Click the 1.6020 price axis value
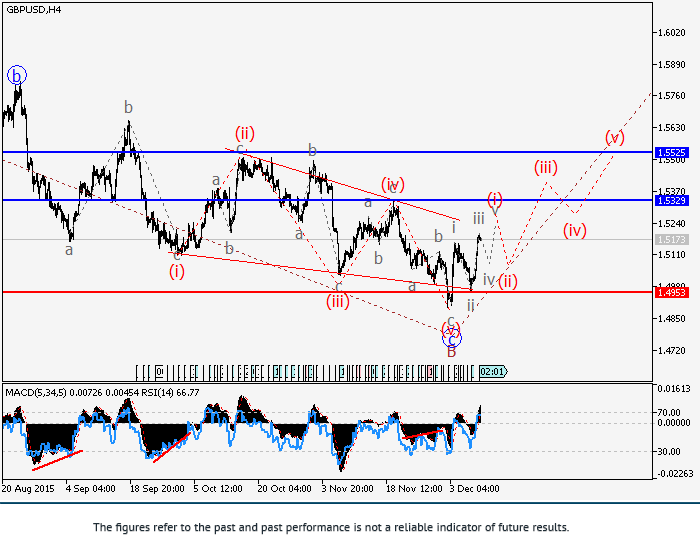This screenshot has height=552, width=700. pos(671,33)
